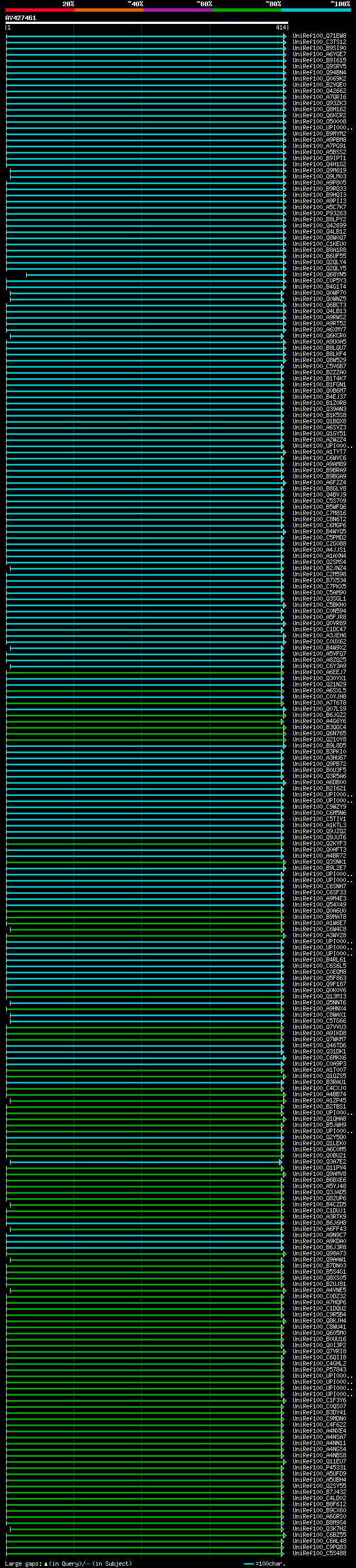Select the UniRef100_B2VQE0 label
Image resolution: width=356 pixels, height=1568 pixels.
click(319, 85)
